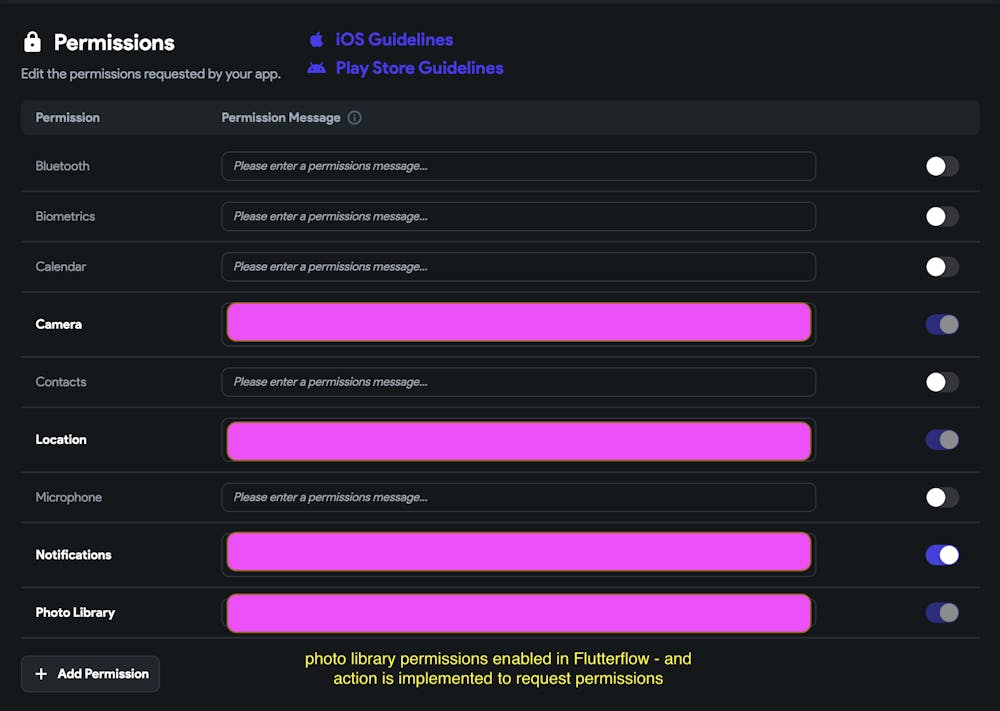
Task: Toggle the Camera permission switch
Action: 941,324
